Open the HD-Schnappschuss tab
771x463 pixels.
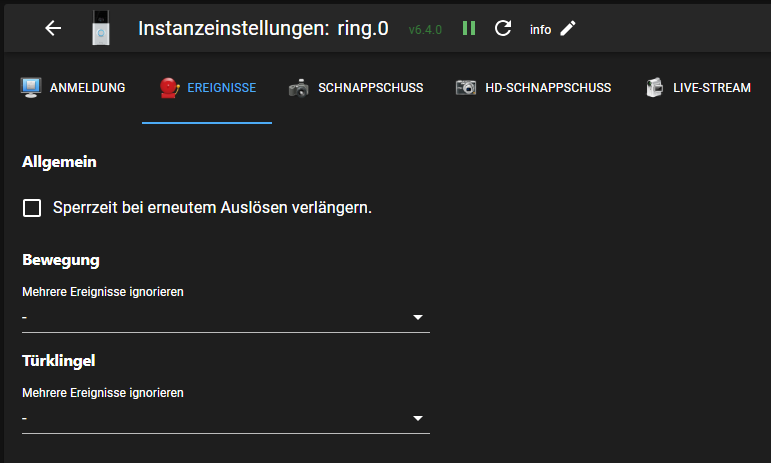click(x=533, y=87)
